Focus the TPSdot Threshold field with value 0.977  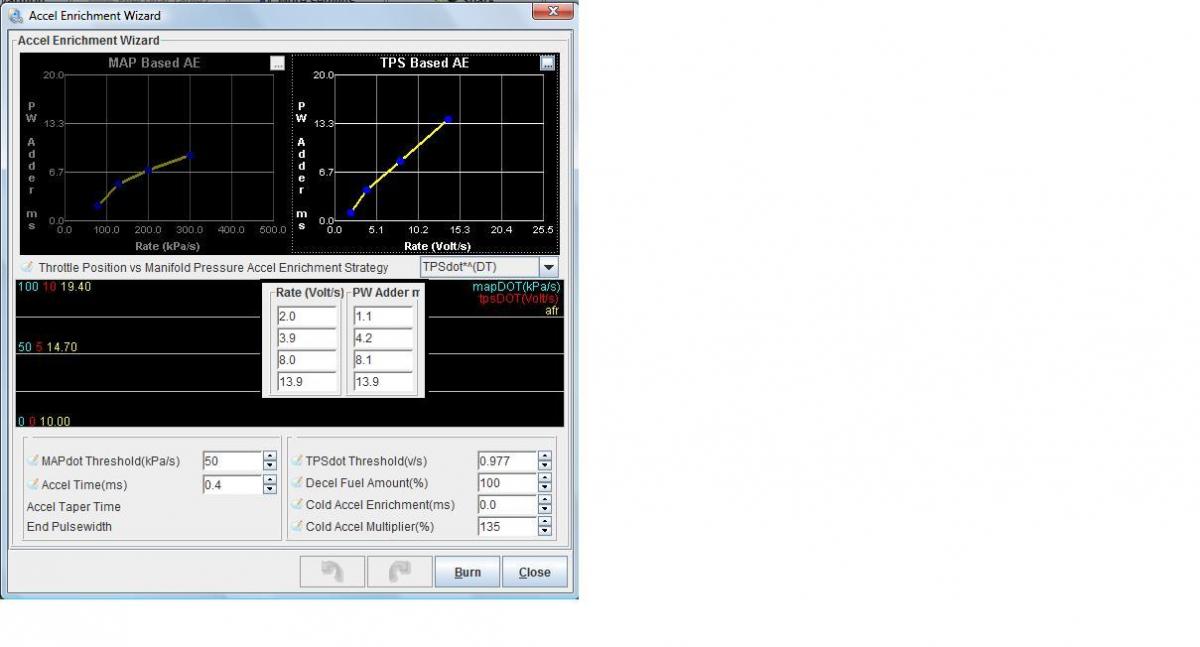pyautogui.click(x=507, y=461)
